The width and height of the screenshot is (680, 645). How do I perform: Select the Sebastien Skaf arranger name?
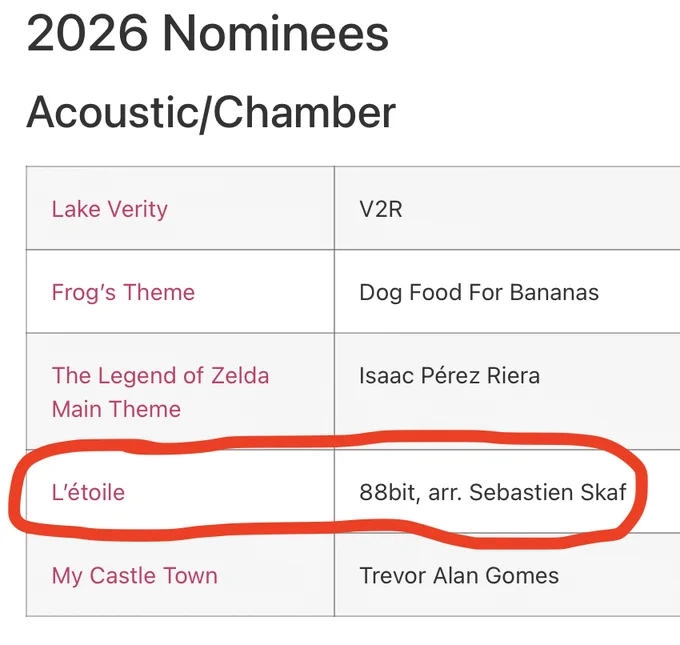pyautogui.click(x=548, y=492)
